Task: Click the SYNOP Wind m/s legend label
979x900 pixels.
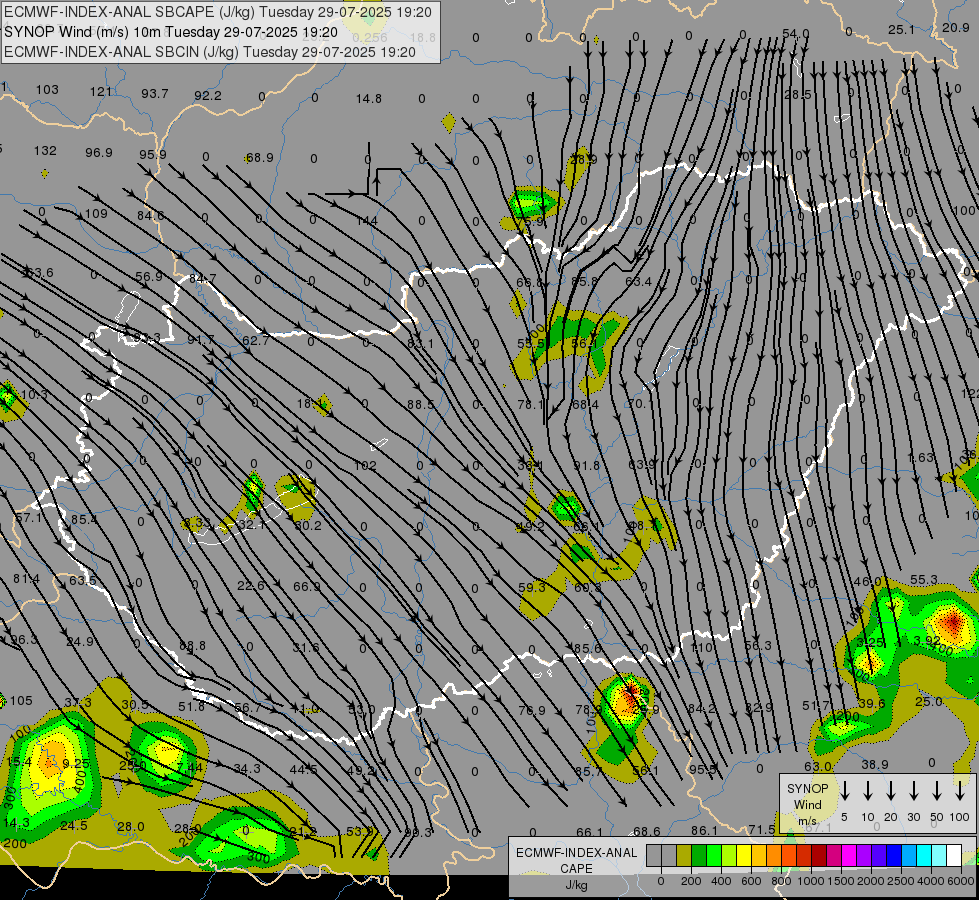Action: (x=807, y=804)
